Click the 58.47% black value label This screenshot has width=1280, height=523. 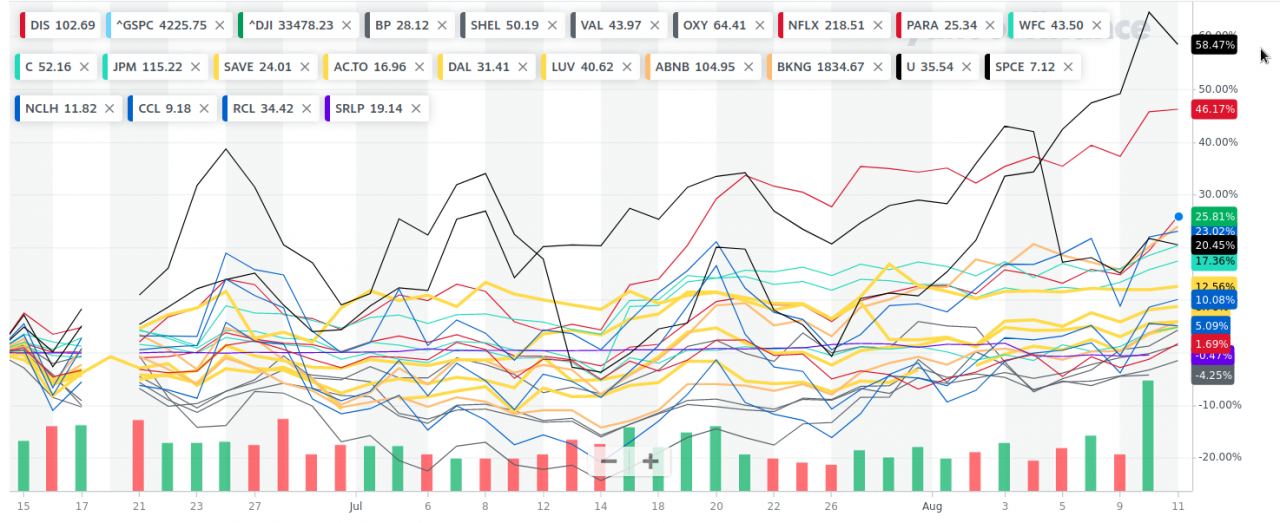tap(1214, 45)
